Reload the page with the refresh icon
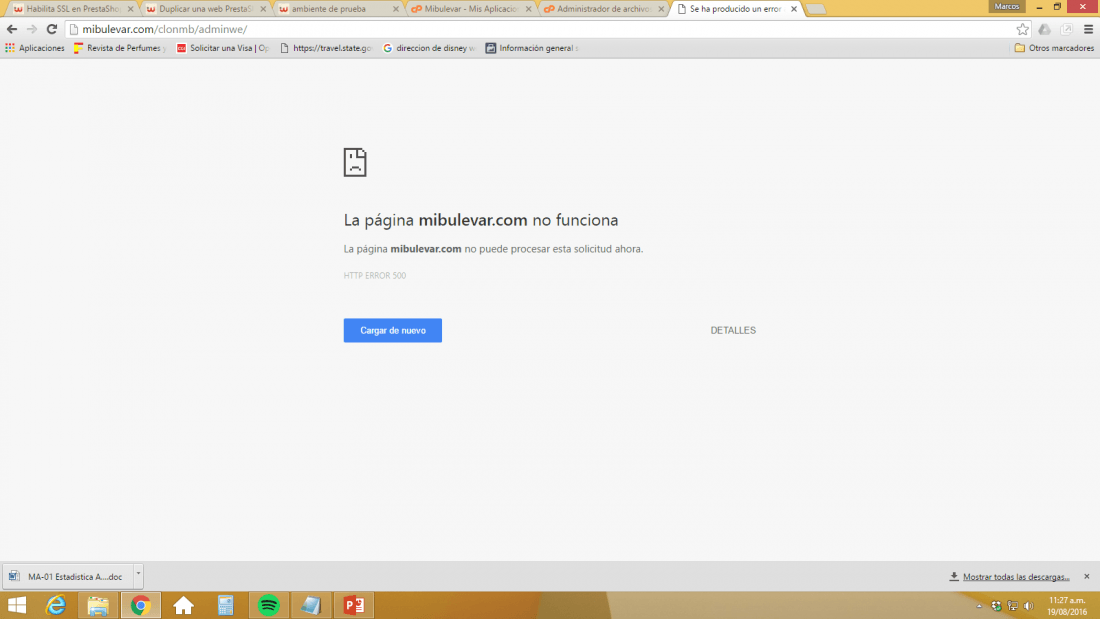The image size is (1100, 619). coord(52,29)
